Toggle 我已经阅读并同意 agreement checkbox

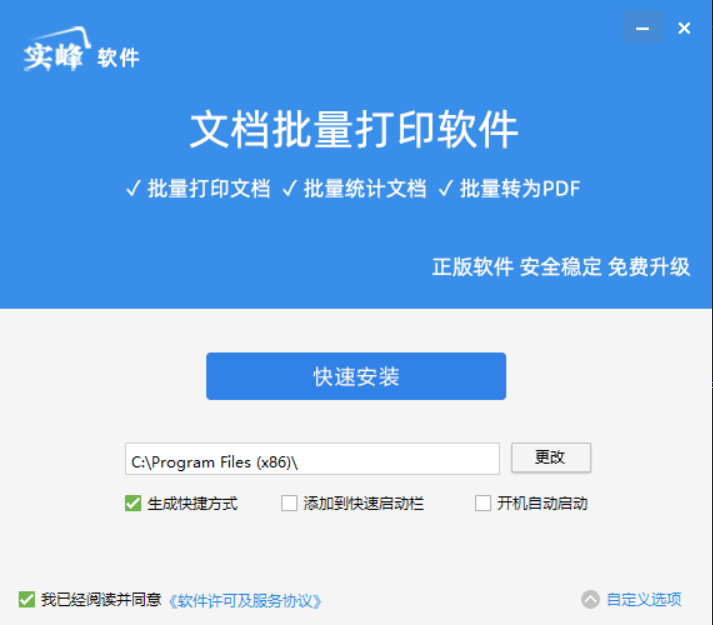pos(27,600)
